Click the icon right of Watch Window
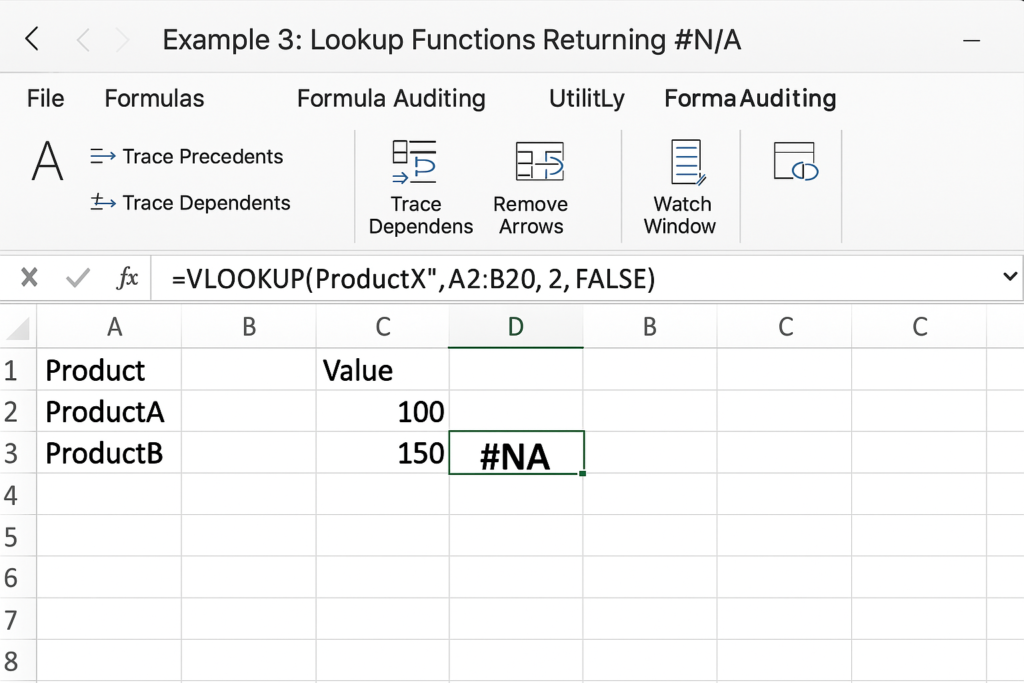The width and height of the screenshot is (1024, 683). click(x=795, y=162)
